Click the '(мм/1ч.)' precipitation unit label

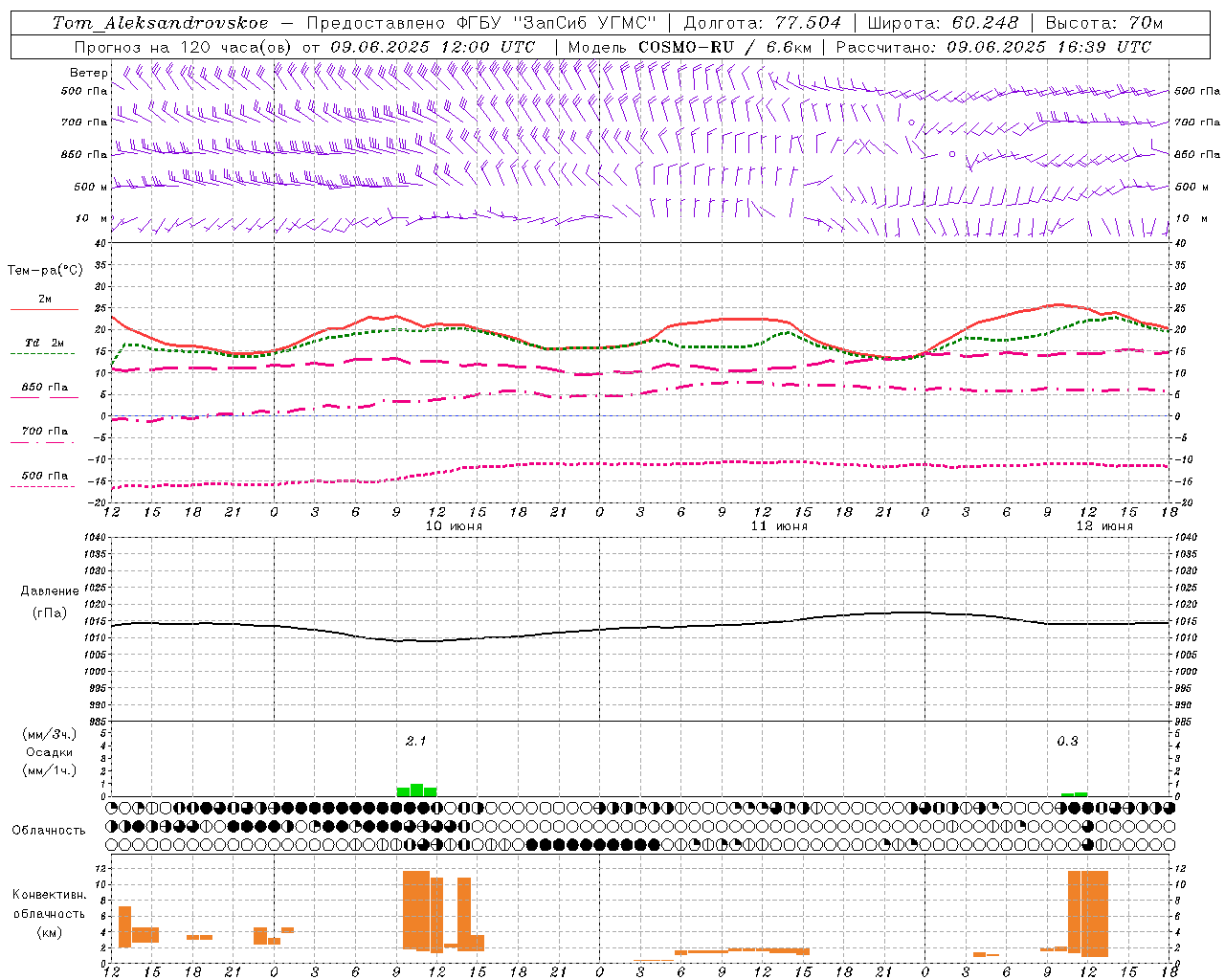click(49, 770)
